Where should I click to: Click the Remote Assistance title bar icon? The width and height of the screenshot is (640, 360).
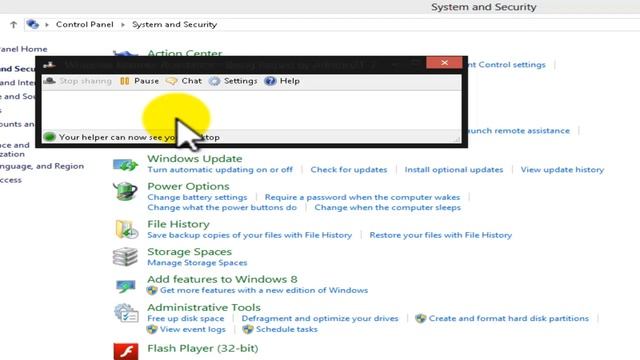pyautogui.click(x=49, y=64)
